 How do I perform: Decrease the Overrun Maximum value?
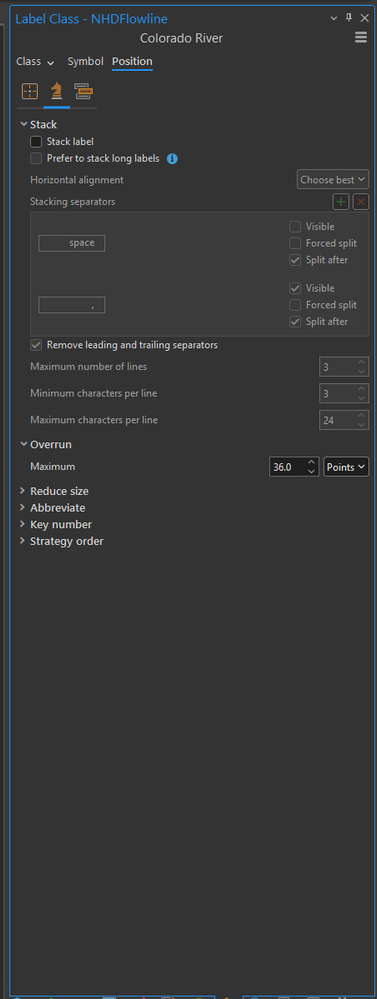click(311, 472)
